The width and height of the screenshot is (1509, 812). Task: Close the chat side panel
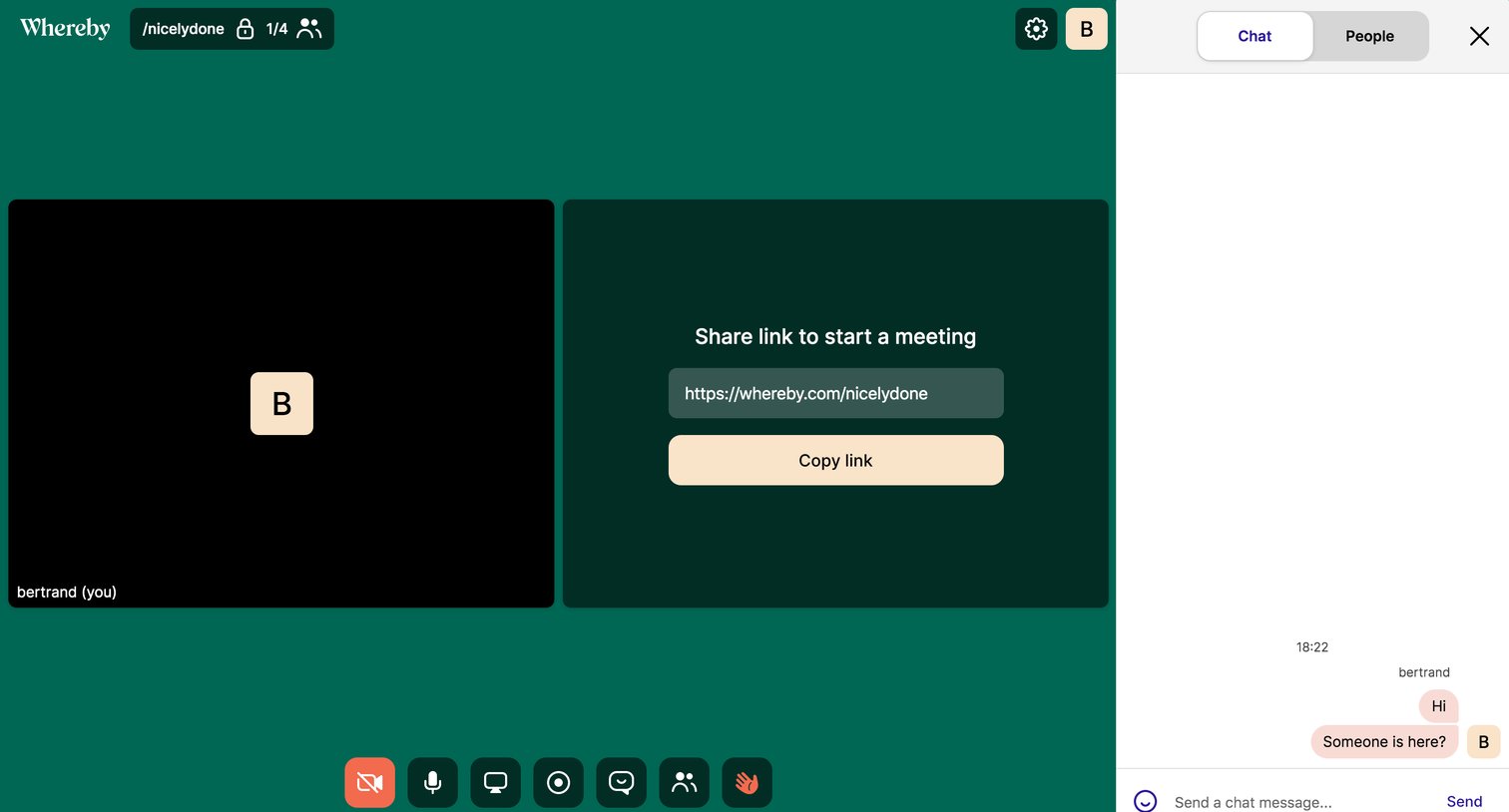(x=1479, y=36)
